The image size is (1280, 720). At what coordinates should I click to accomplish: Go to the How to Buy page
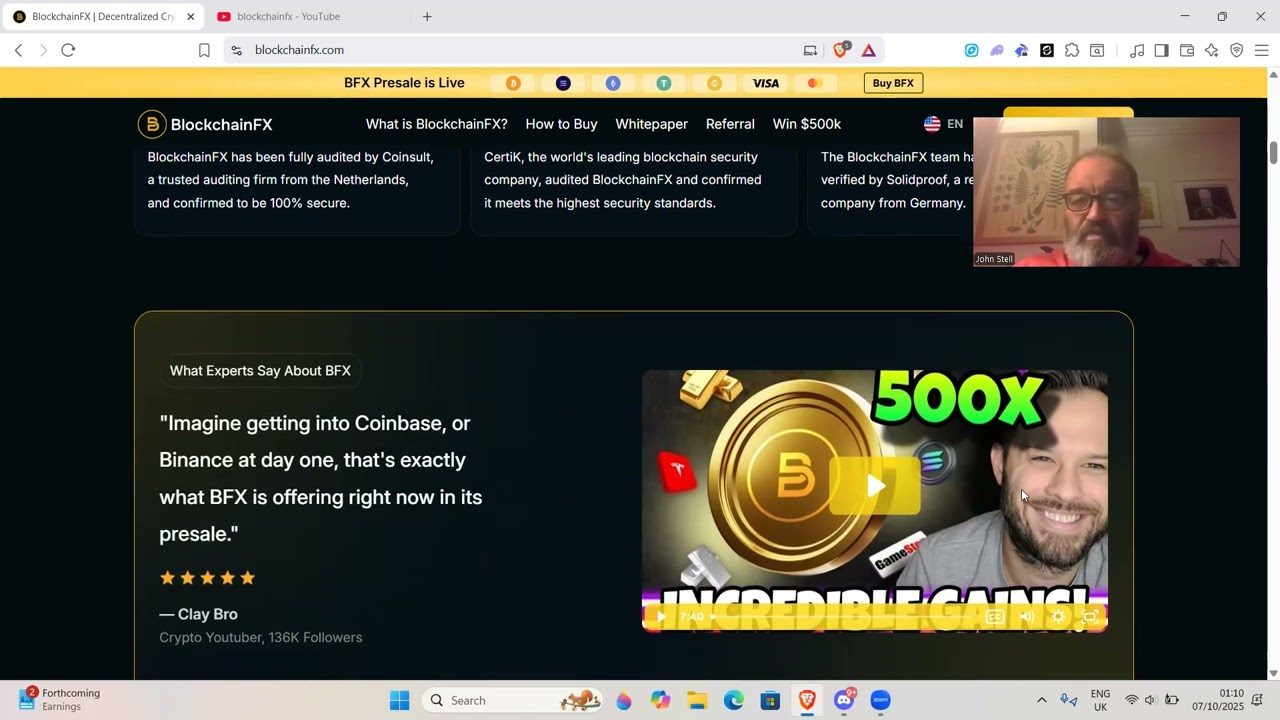561,124
